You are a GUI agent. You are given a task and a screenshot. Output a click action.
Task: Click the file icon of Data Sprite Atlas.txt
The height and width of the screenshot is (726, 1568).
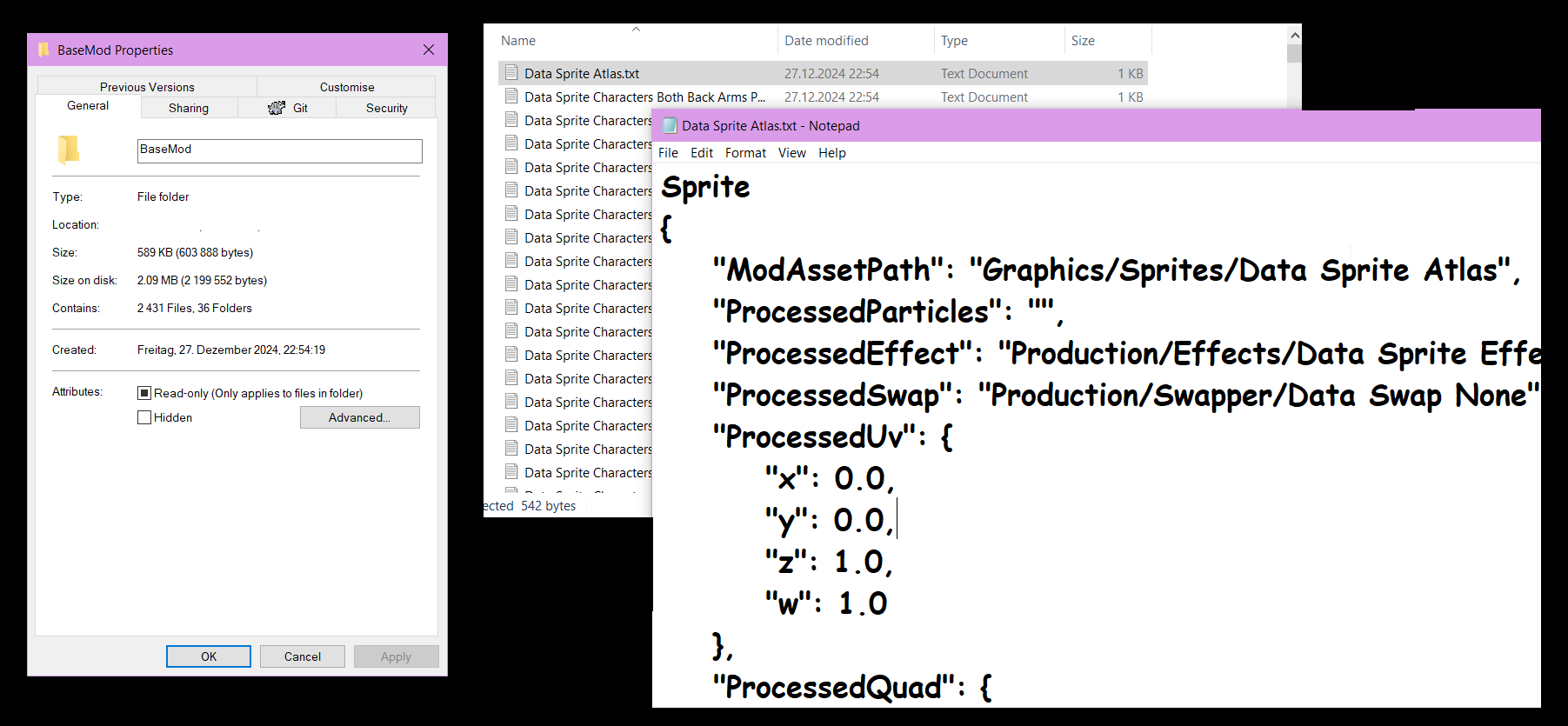[511, 73]
